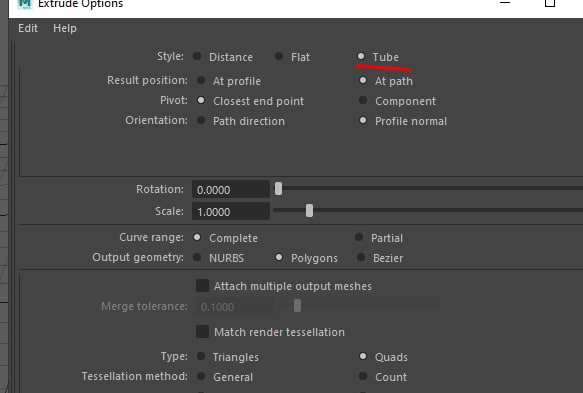Select Complete curve range

click(197, 237)
